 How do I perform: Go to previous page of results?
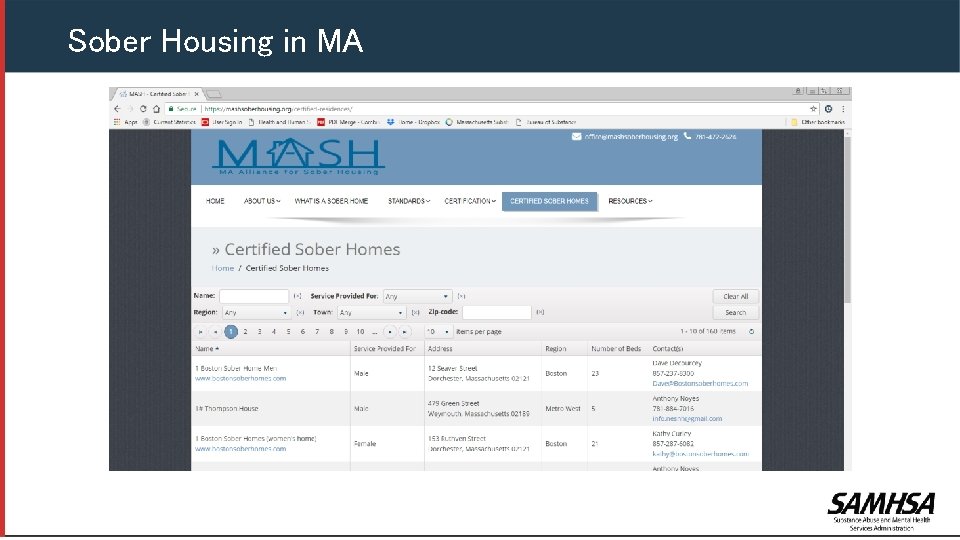215,332
